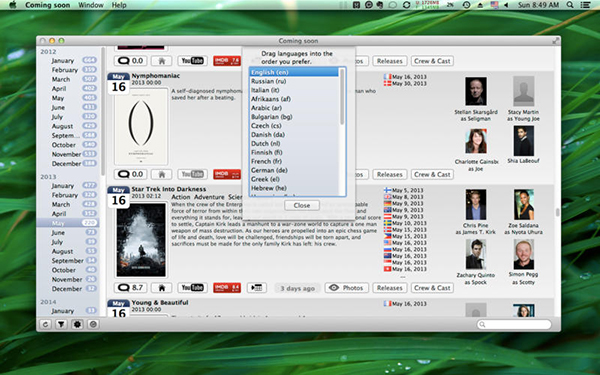This screenshot has height=375, width=600.
Task: Select January under 2012 in the sidebar
Action: tap(69, 60)
